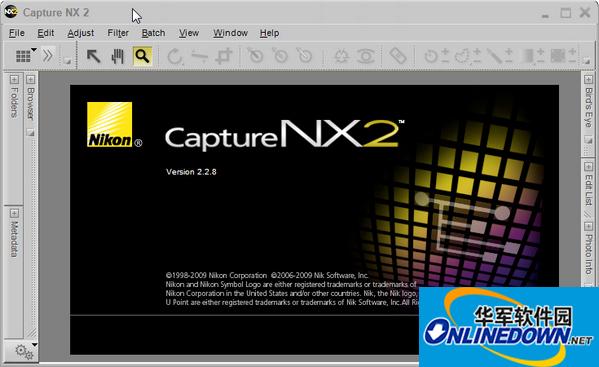This screenshot has height=367, width=599.
Task: Open the browser grid dropdown arrow
Action: point(34,50)
